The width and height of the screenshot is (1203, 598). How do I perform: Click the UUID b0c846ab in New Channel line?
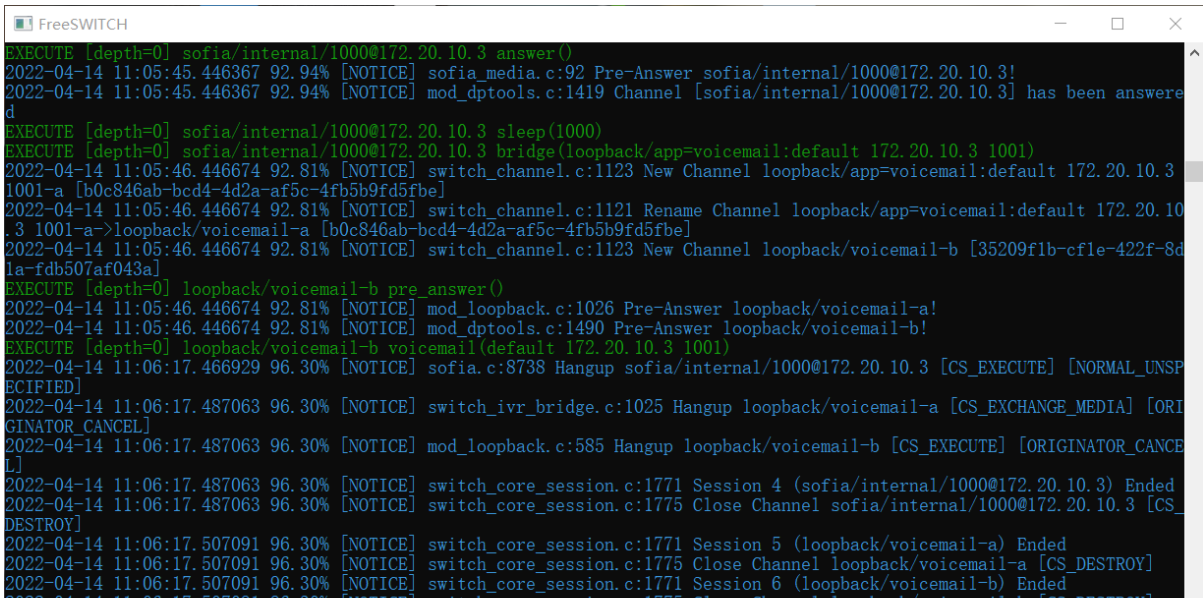pos(259,191)
